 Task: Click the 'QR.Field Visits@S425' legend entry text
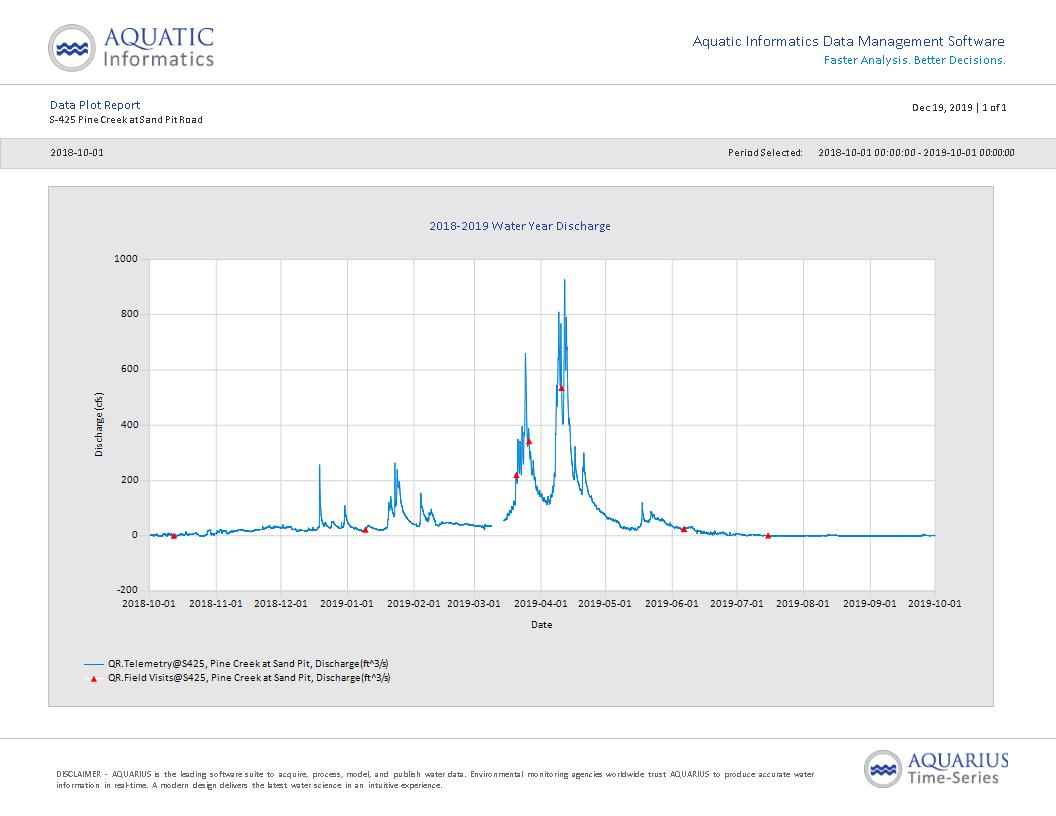pyautogui.click(x=249, y=678)
